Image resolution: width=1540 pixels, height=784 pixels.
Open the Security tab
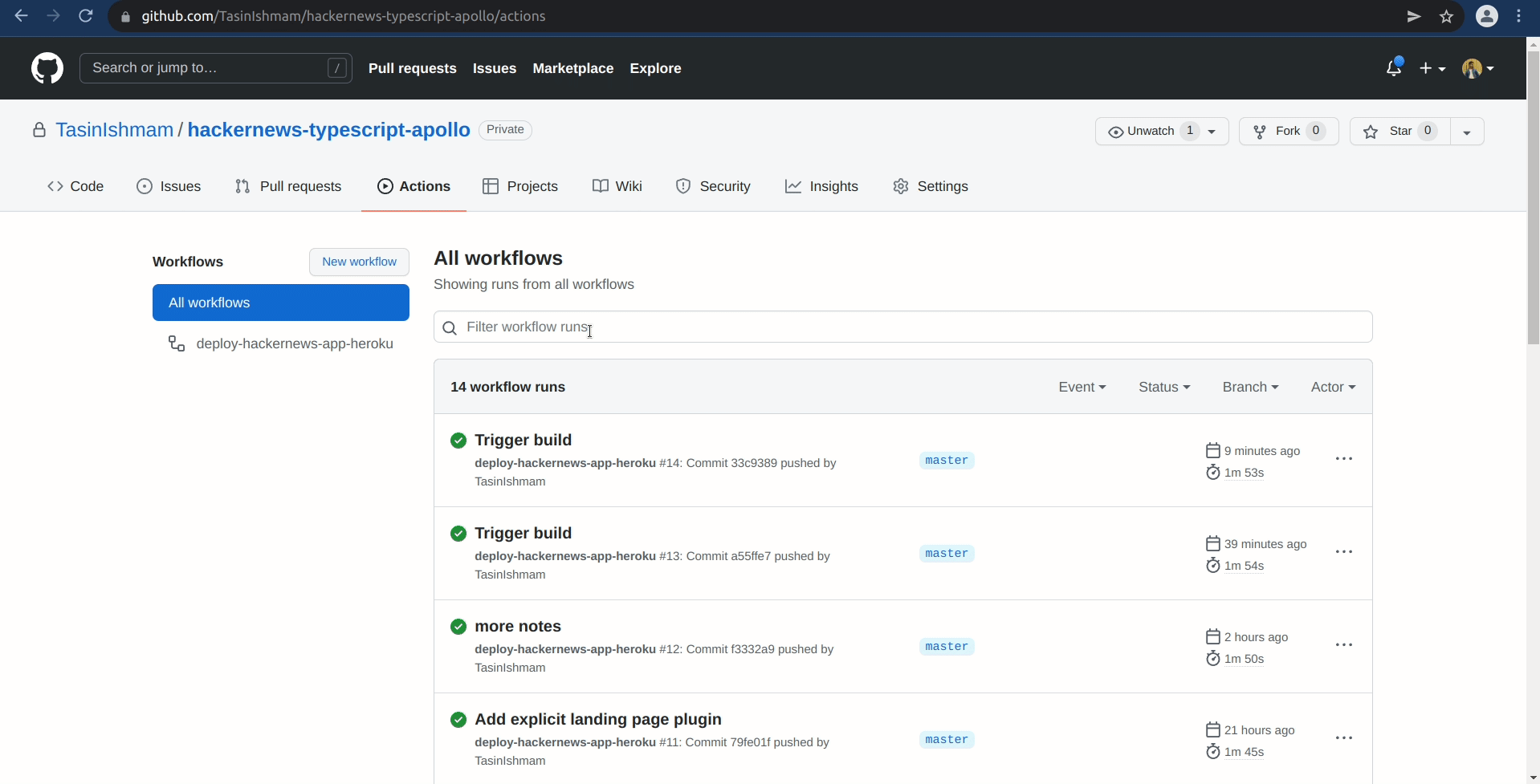pyautogui.click(x=713, y=186)
